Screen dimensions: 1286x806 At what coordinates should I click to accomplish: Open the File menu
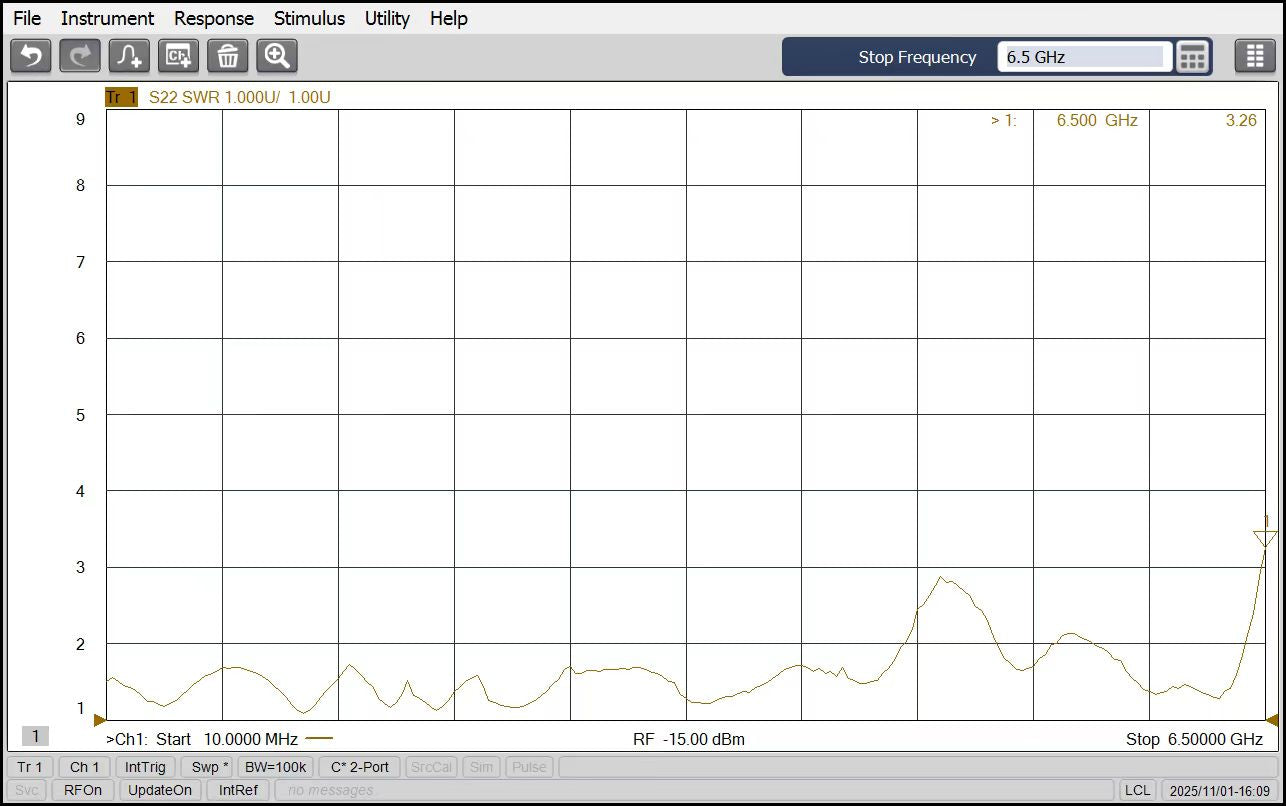point(27,18)
